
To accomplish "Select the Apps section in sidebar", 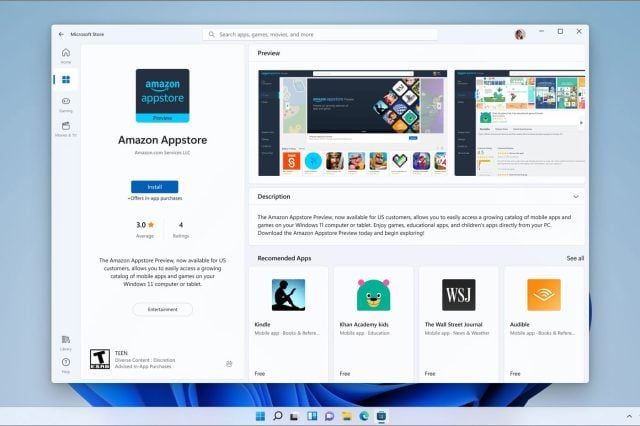I will pos(66,79).
